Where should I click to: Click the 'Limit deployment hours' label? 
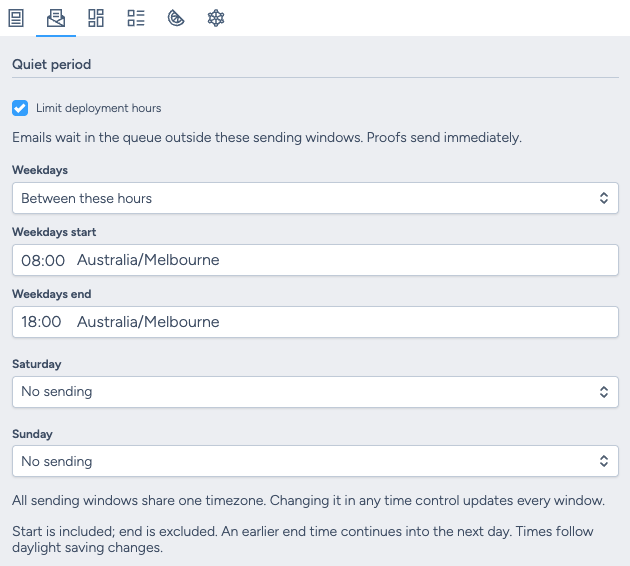(x=98, y=108)
